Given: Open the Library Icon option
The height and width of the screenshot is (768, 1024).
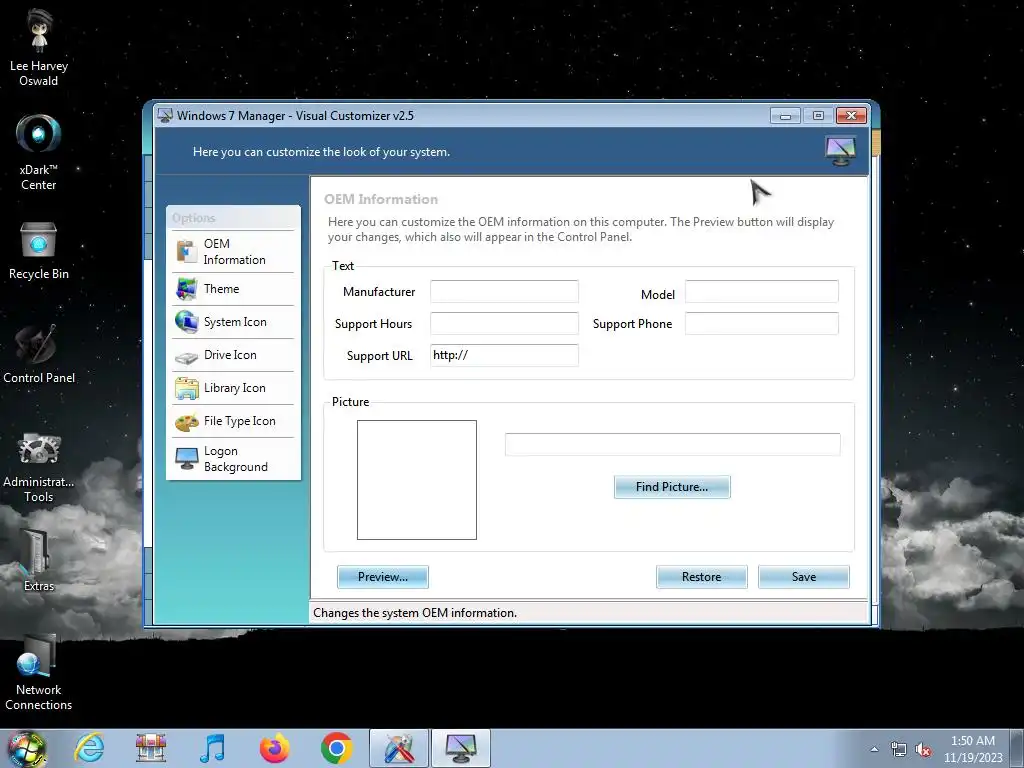Looking at the screenshot, I should [233, 388].
